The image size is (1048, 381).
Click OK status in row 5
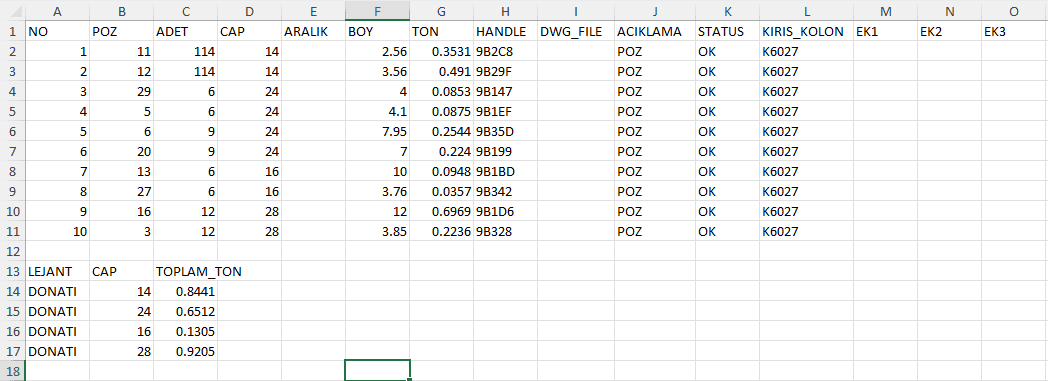coord(728,112)
